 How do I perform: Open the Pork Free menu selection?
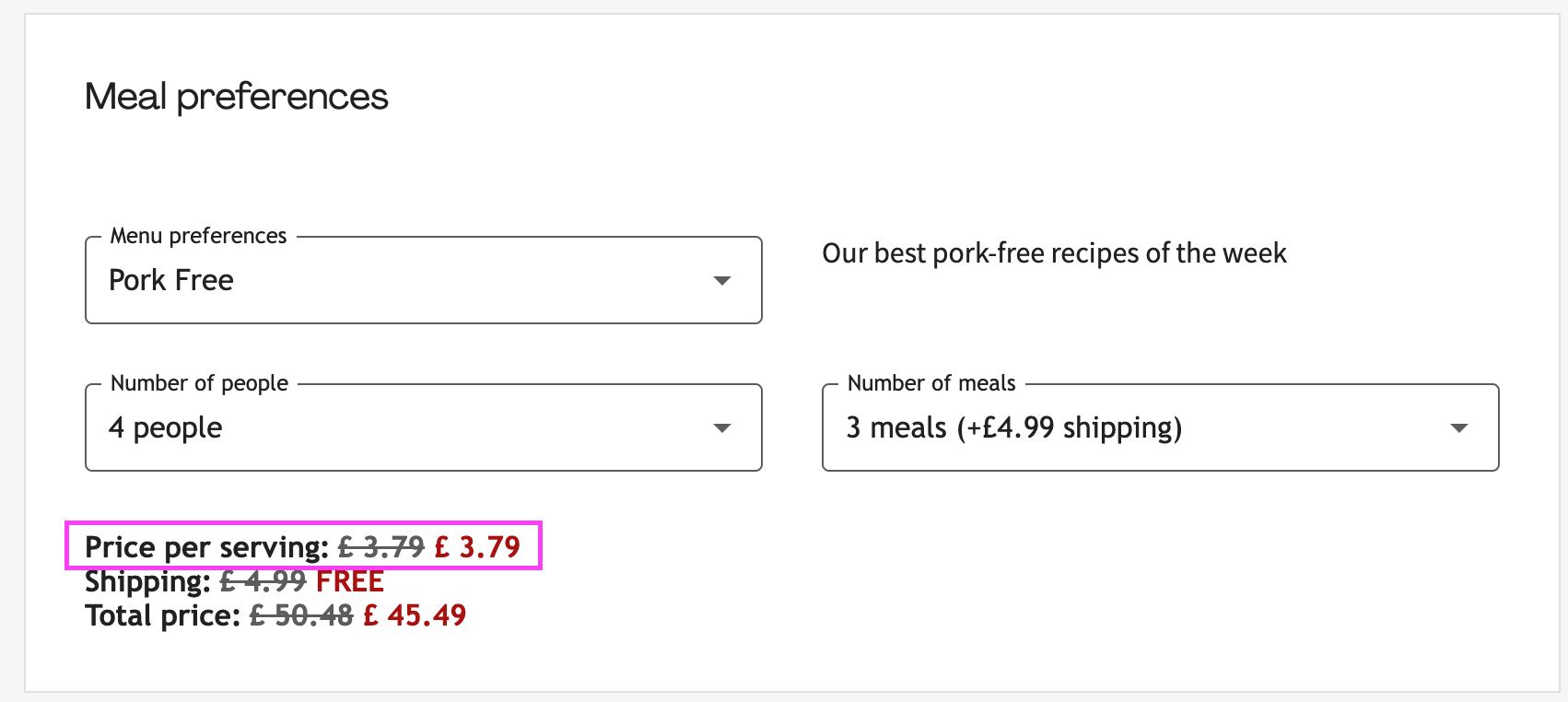coord(405,280)
